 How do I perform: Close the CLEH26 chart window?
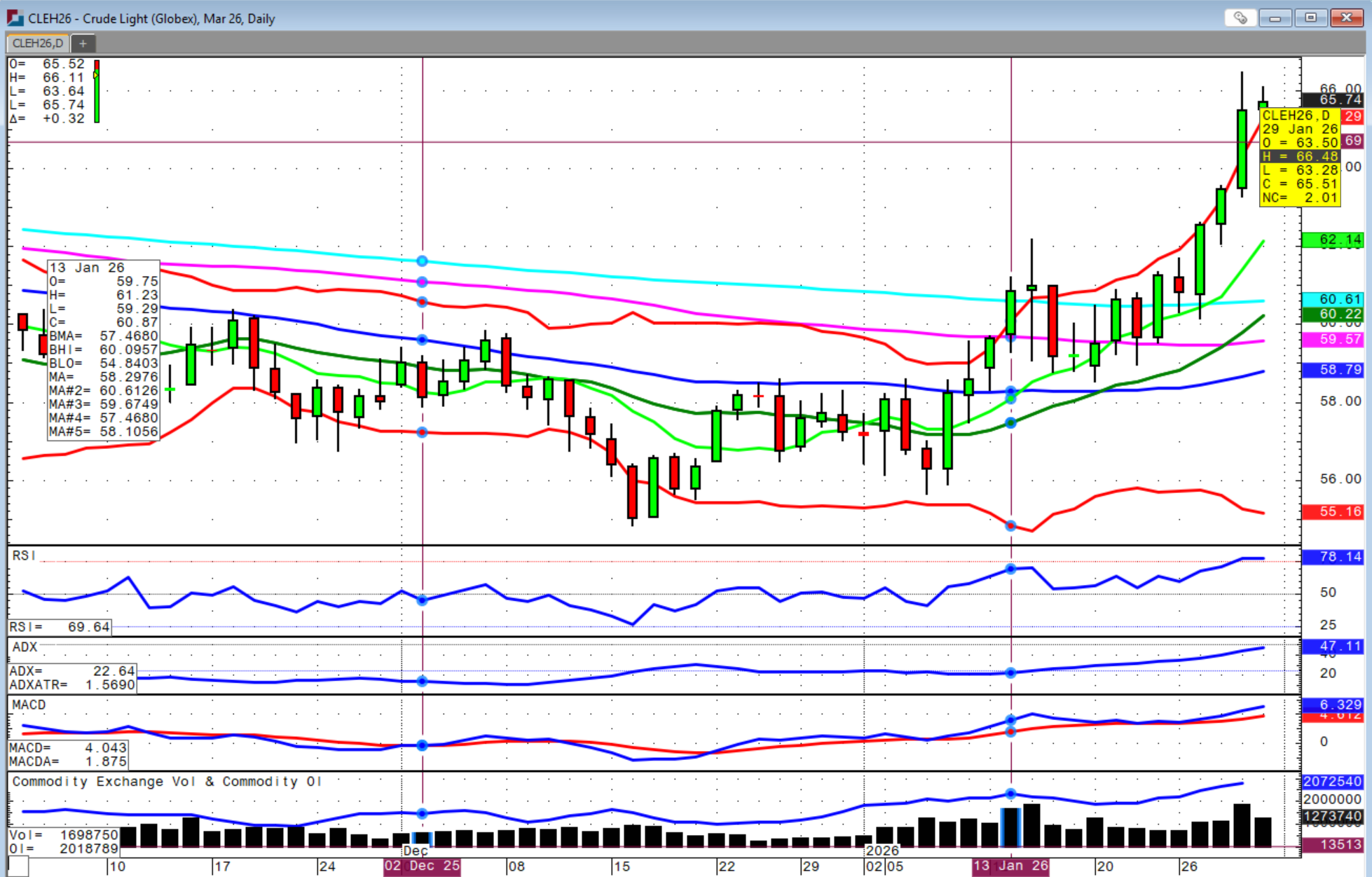click(x=1347, y=18)
